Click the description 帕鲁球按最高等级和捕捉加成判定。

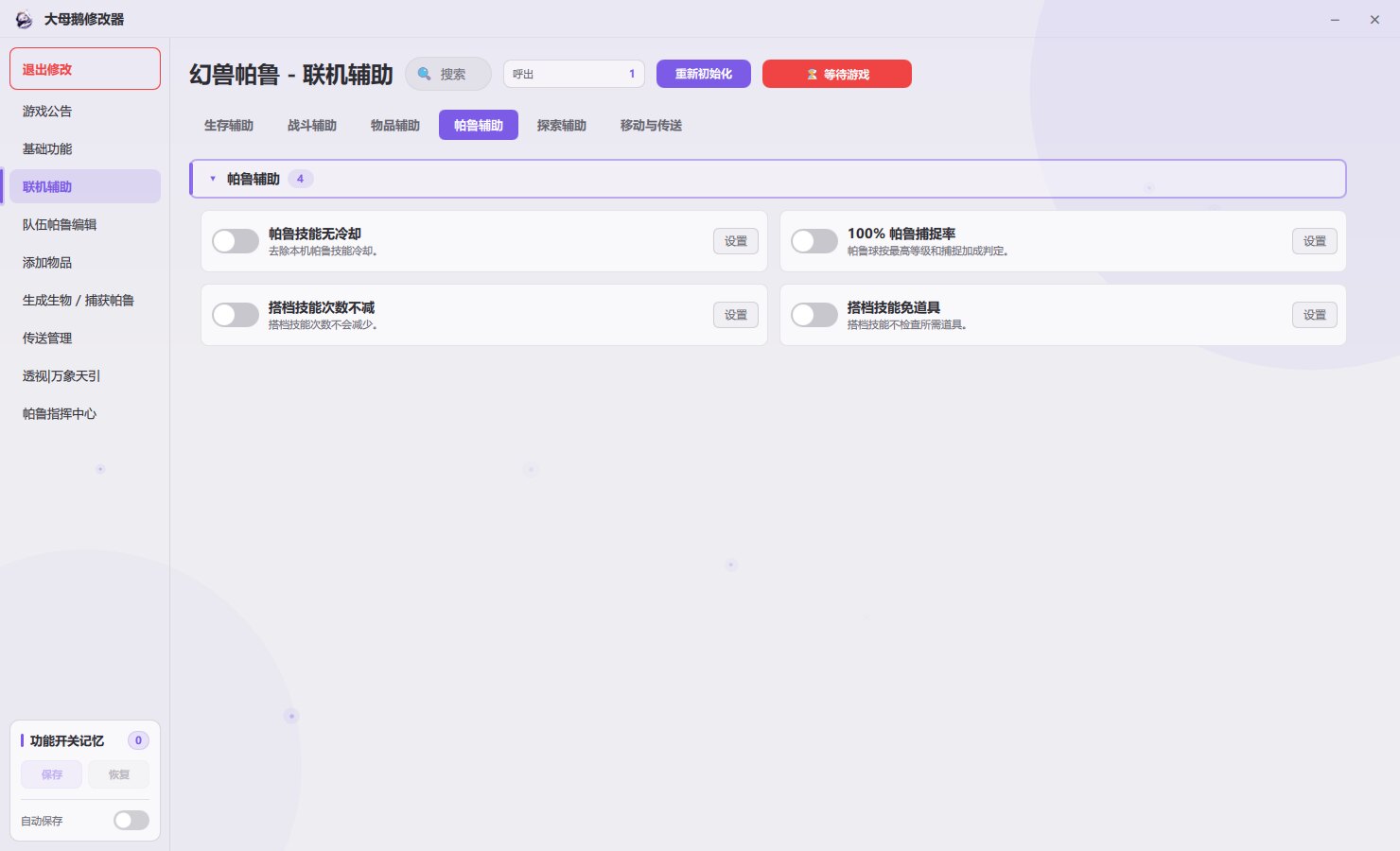[x=928, y=252]
